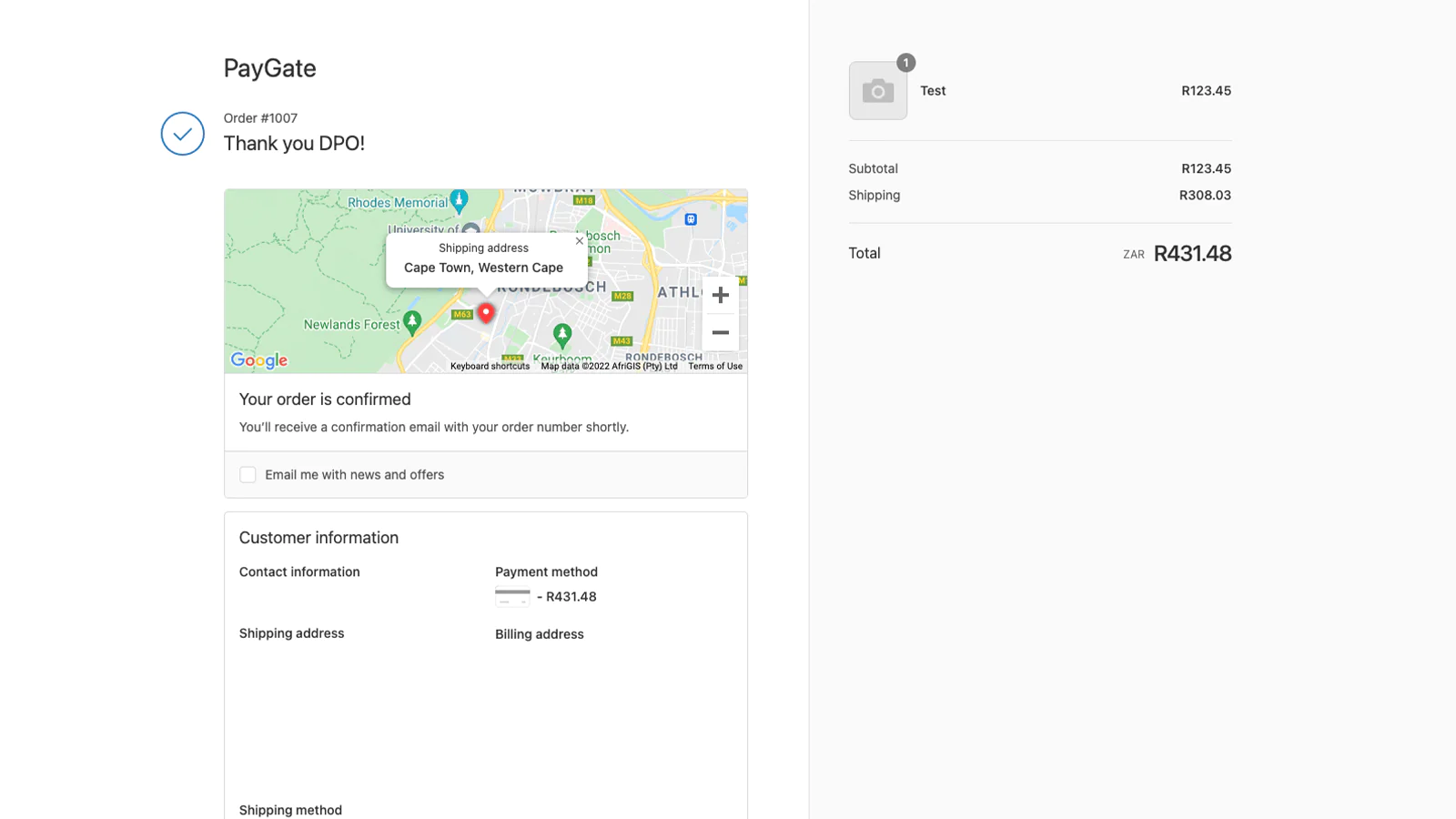Zoom in on the map
The height and width of the screenshot is (819, 1456).
pos(720,295)
